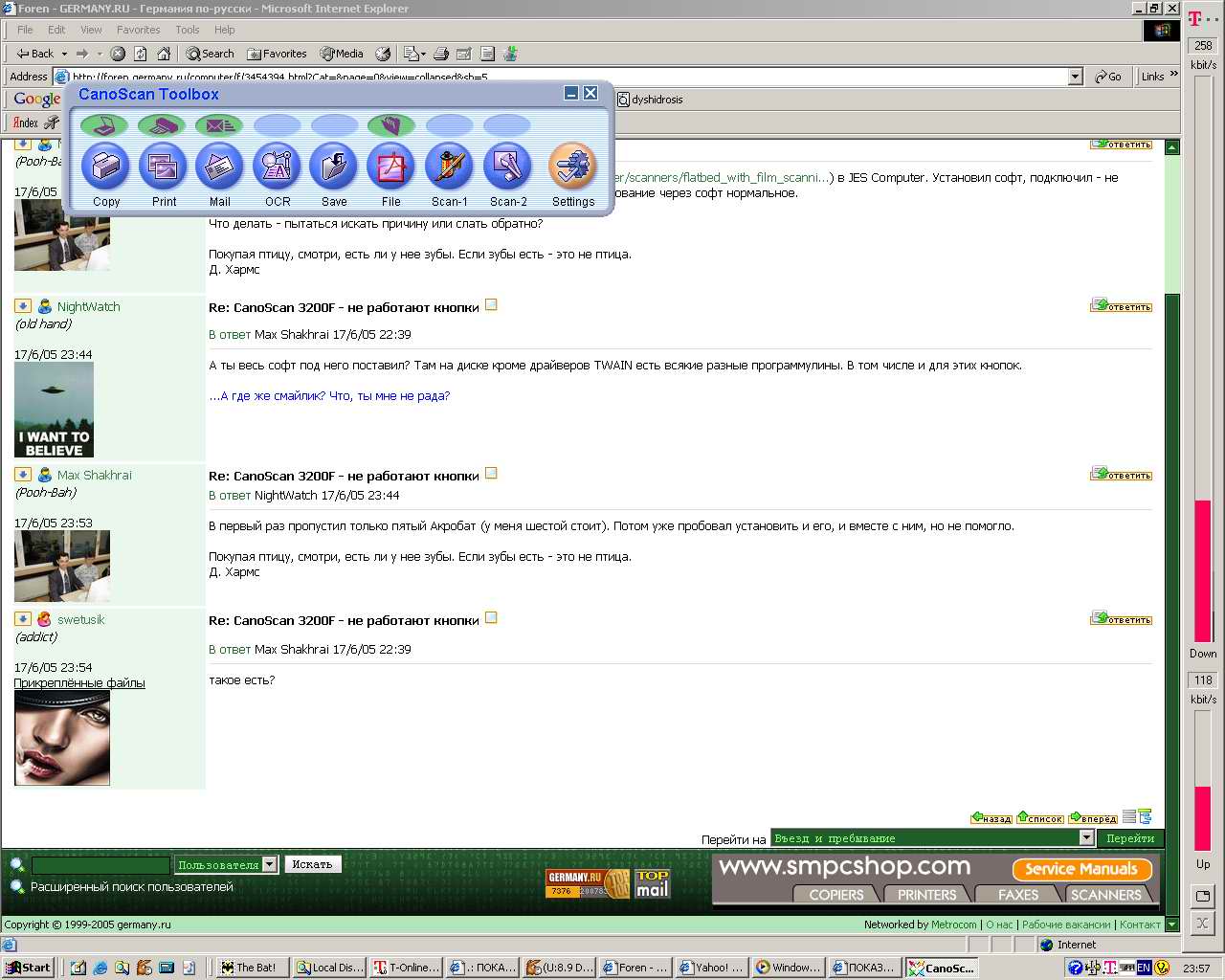Collapse swetusik's post with arrow icon
The height and width of the screenshot is (980, 1225).
point(23,619)
